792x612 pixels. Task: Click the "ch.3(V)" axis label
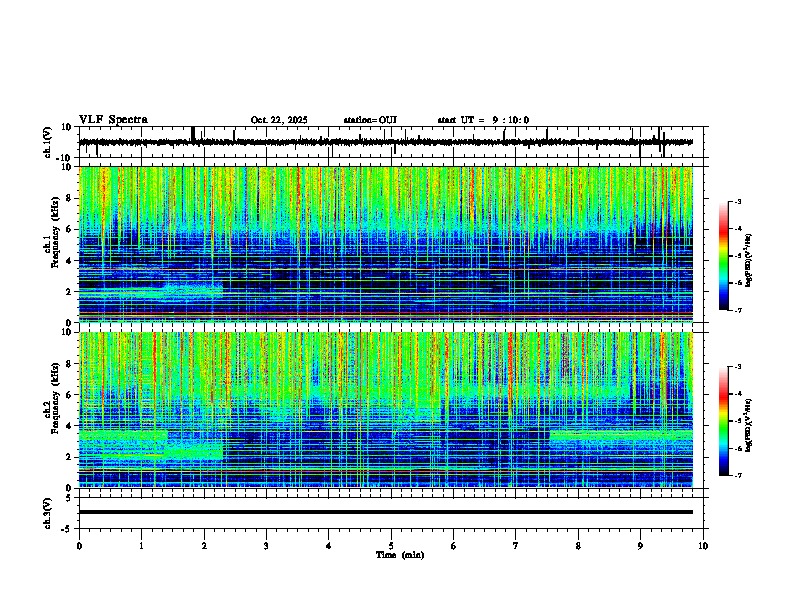click(x=48, y=513)
